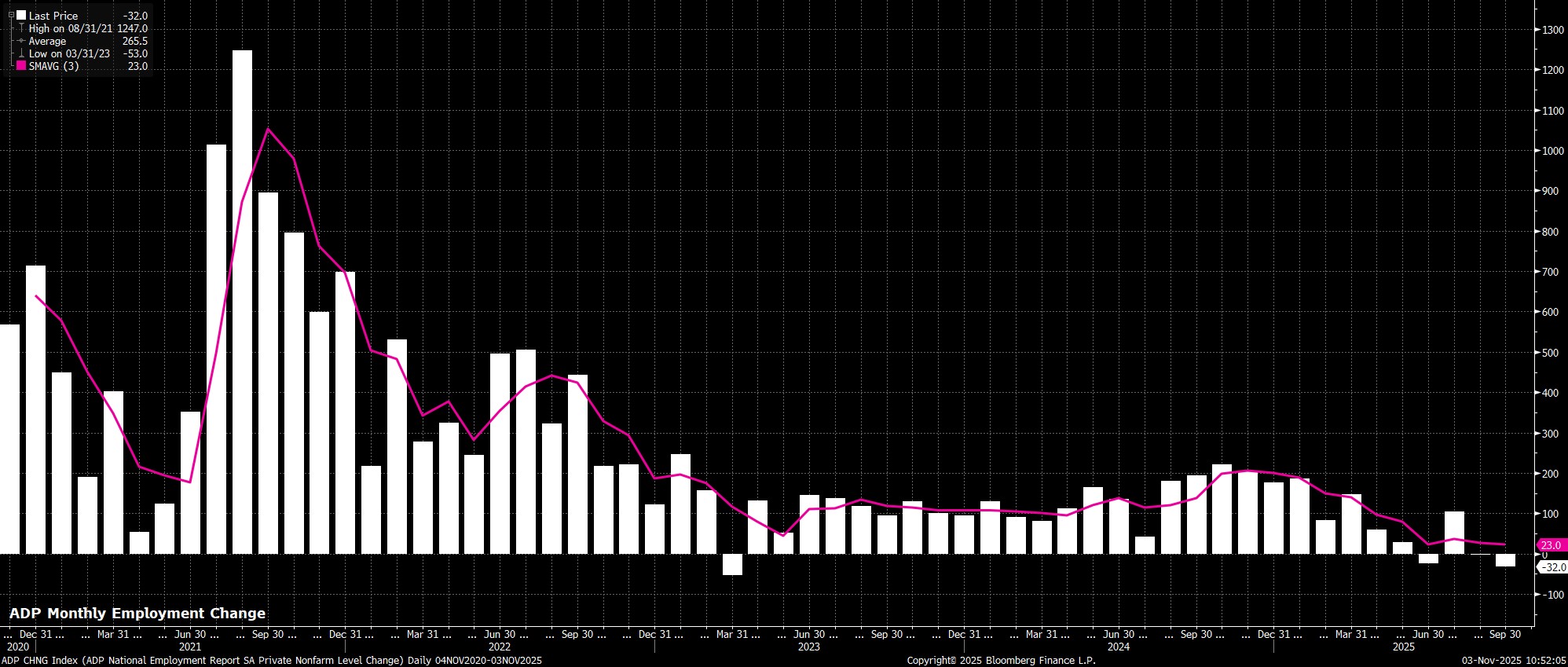Screen dimensions: 1568x667
Task: Click the Average marker icon in legend
Action: coord(21,41)
